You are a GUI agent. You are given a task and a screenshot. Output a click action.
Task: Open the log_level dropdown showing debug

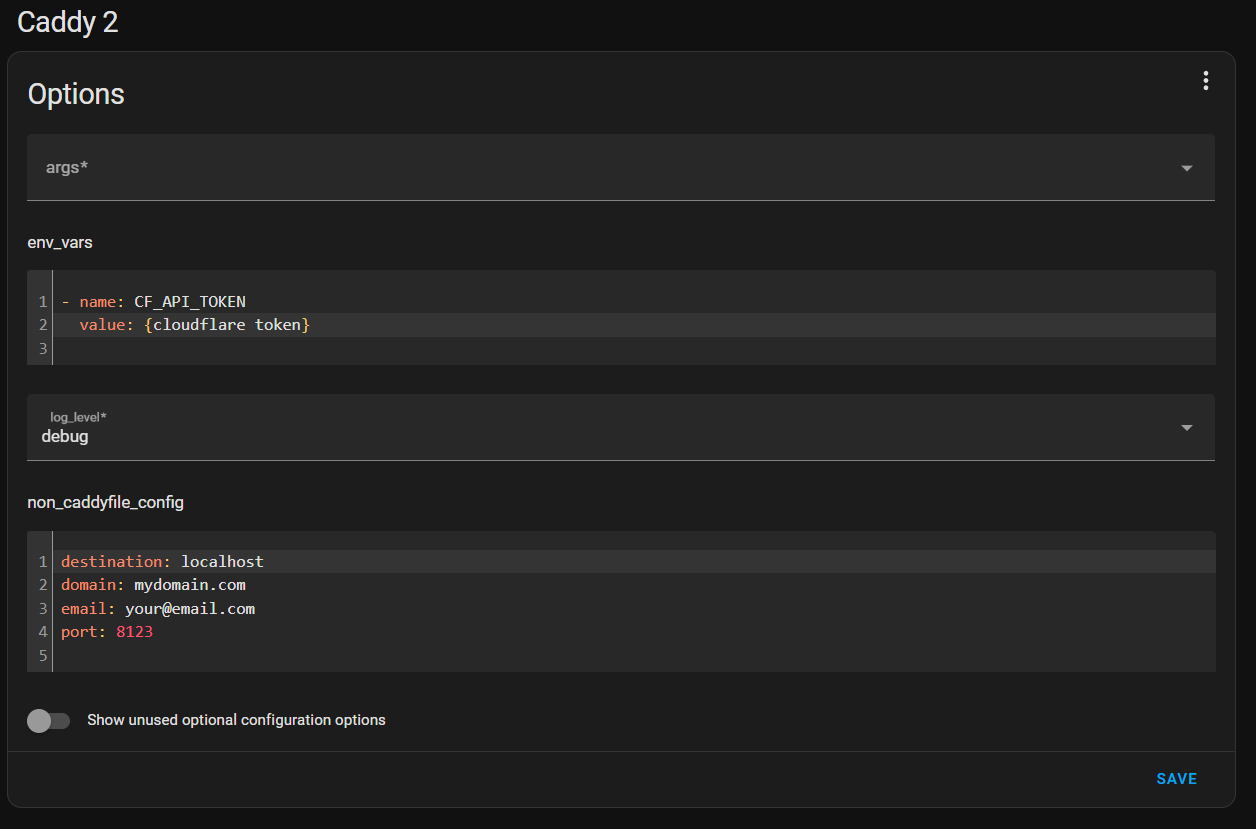tap(600, 428)
